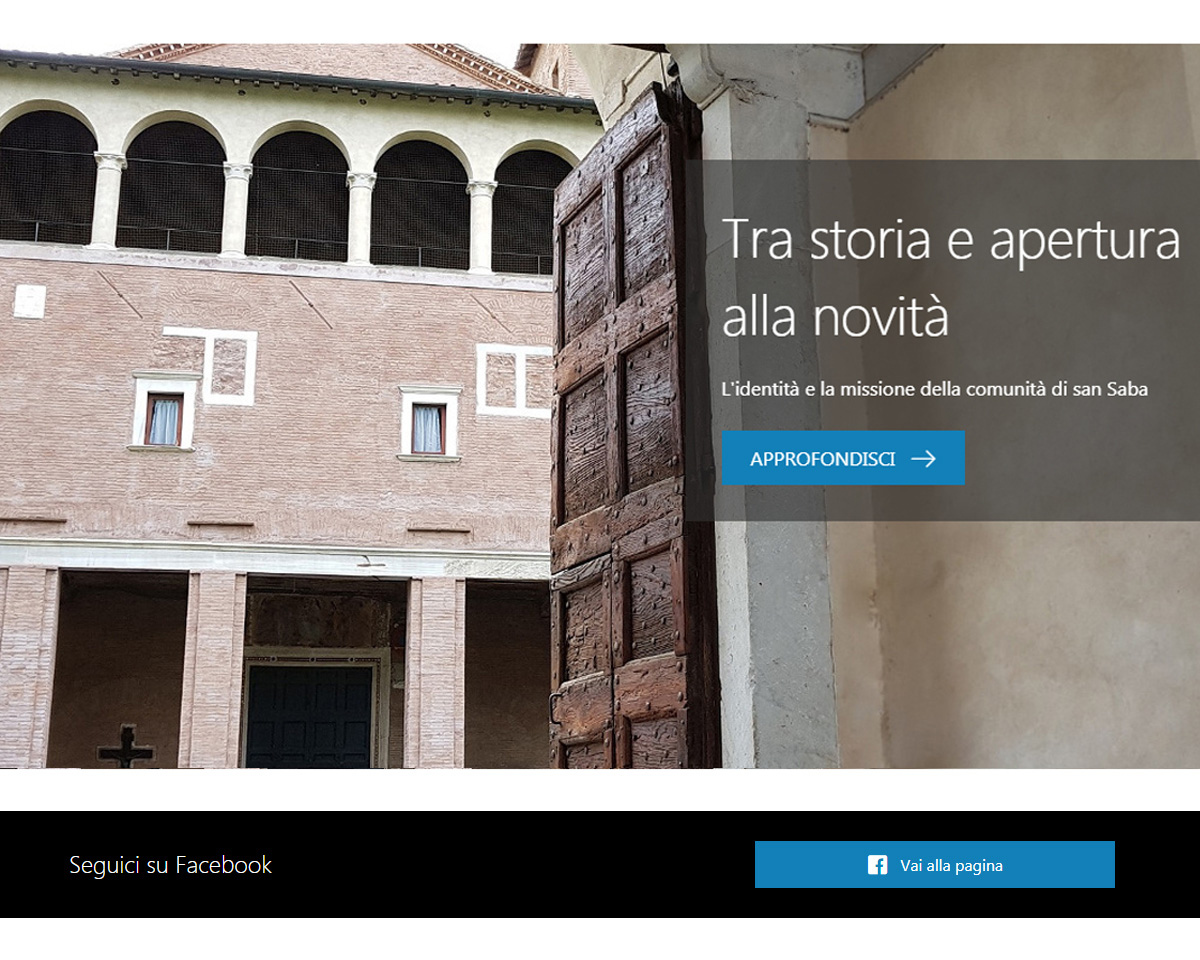Click the old wooden door in the hero image
The width and height of the screenshot is (1200, 960).
[x=634, y=430]
